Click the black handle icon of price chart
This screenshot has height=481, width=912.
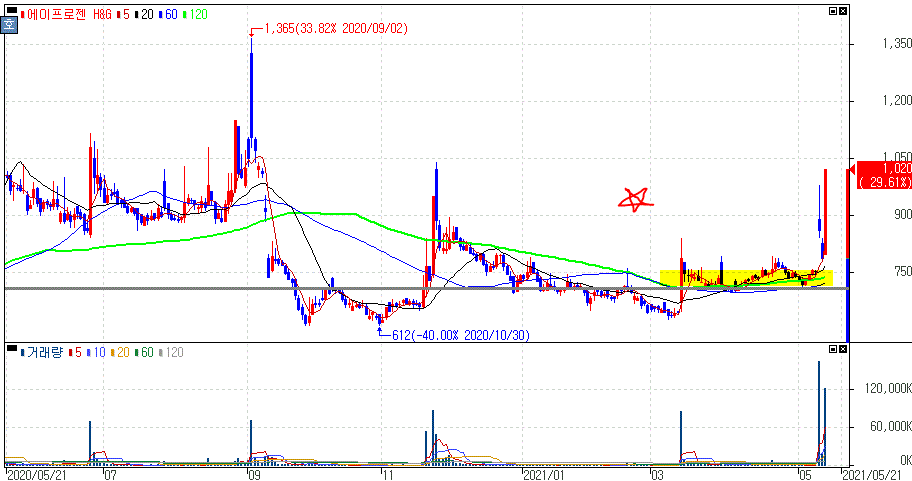pyautogui.click(x=12, y=10)
